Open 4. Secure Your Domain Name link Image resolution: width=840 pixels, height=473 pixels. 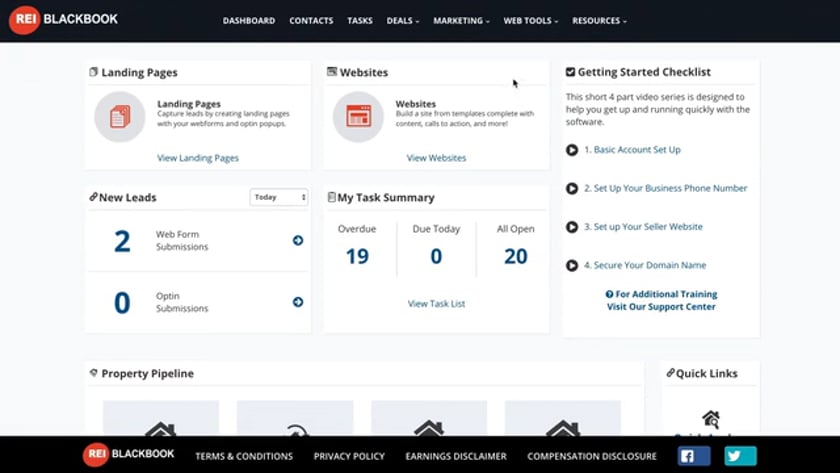point(645,266)
